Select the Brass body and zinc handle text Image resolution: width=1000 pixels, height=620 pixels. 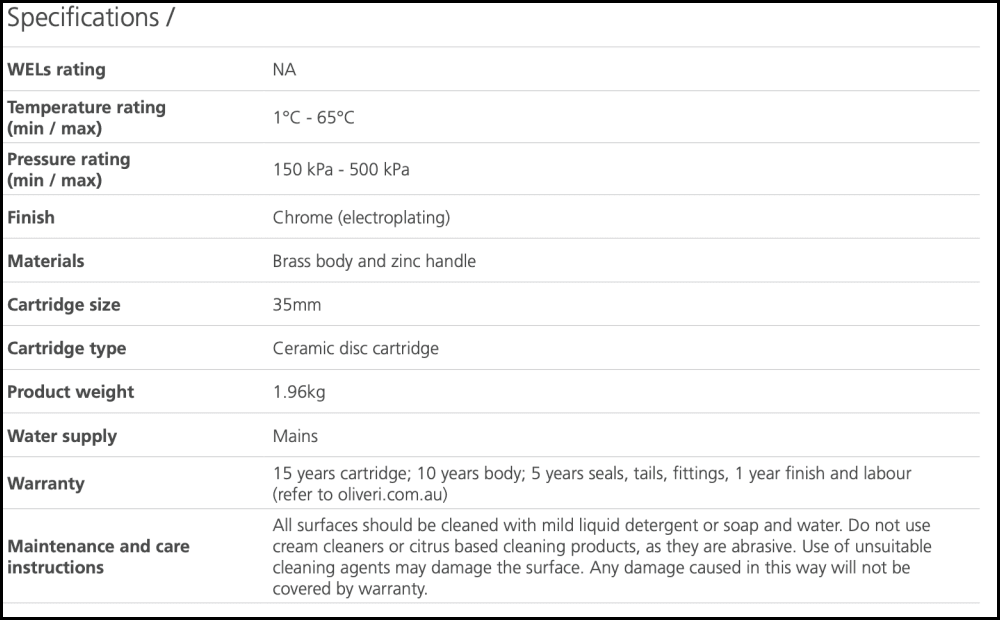(374, 261)
